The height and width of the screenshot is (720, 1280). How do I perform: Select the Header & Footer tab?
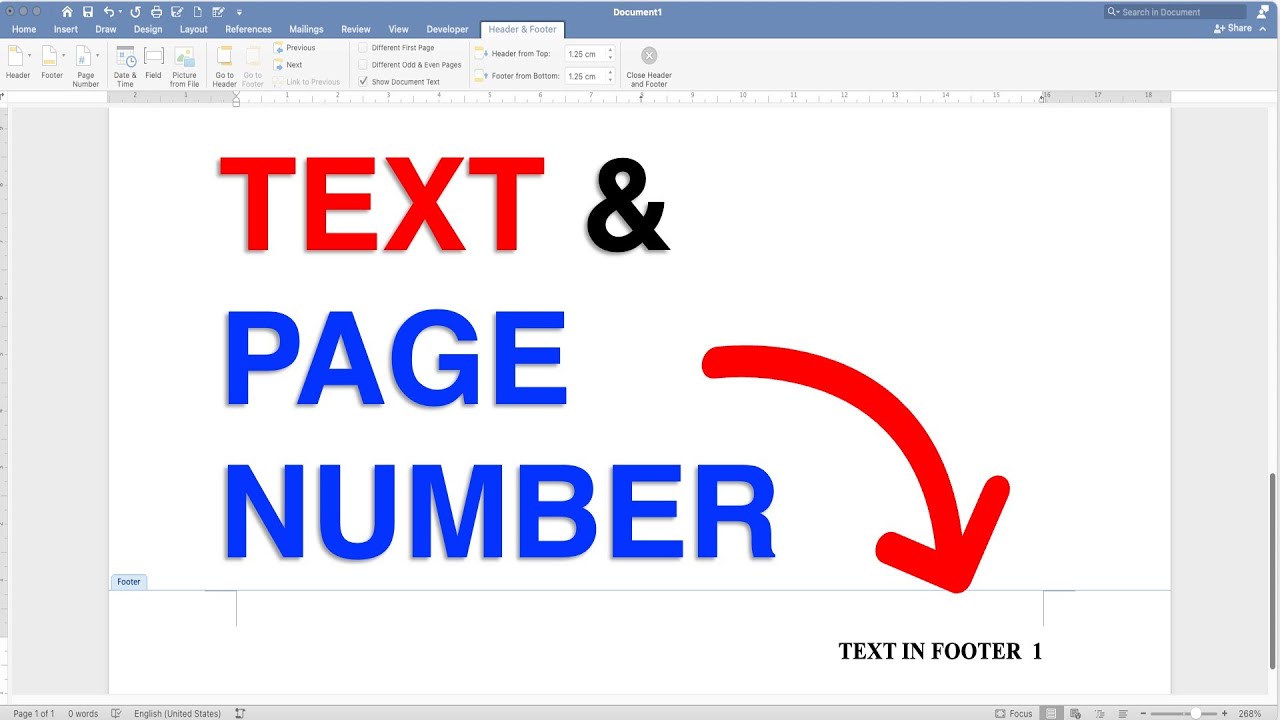click(522, 29)
